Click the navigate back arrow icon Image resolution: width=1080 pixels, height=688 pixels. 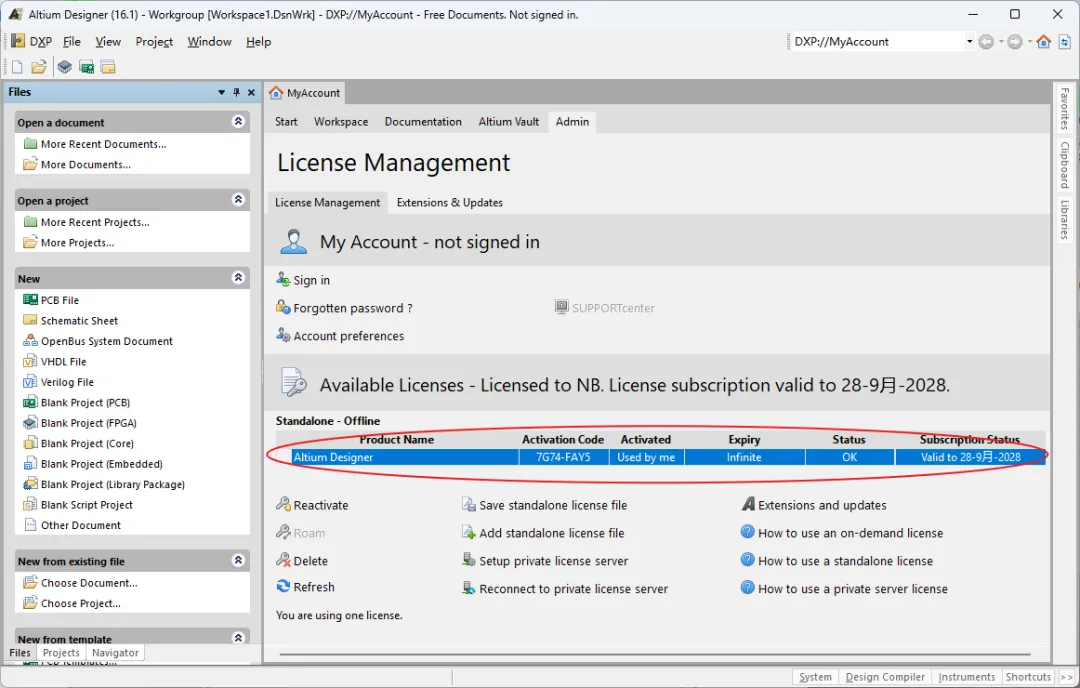[x=986, y=41]
